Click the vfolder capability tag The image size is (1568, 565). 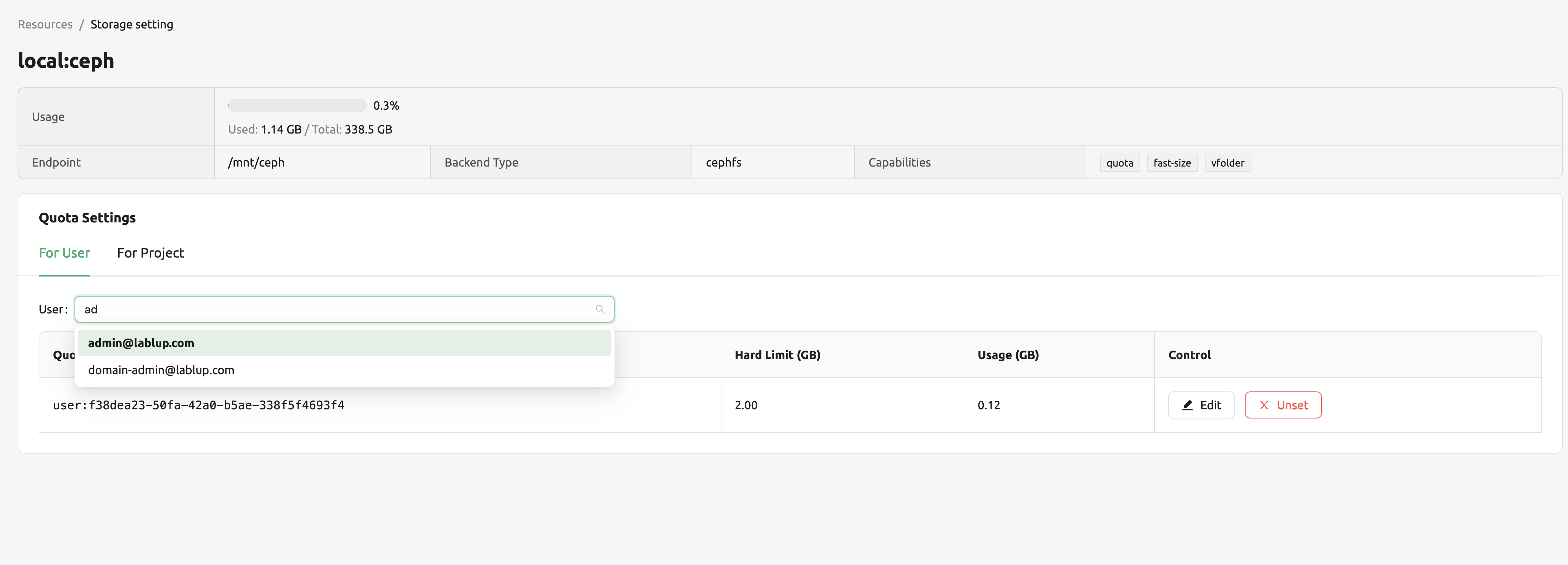click(x=1227, y=163)
